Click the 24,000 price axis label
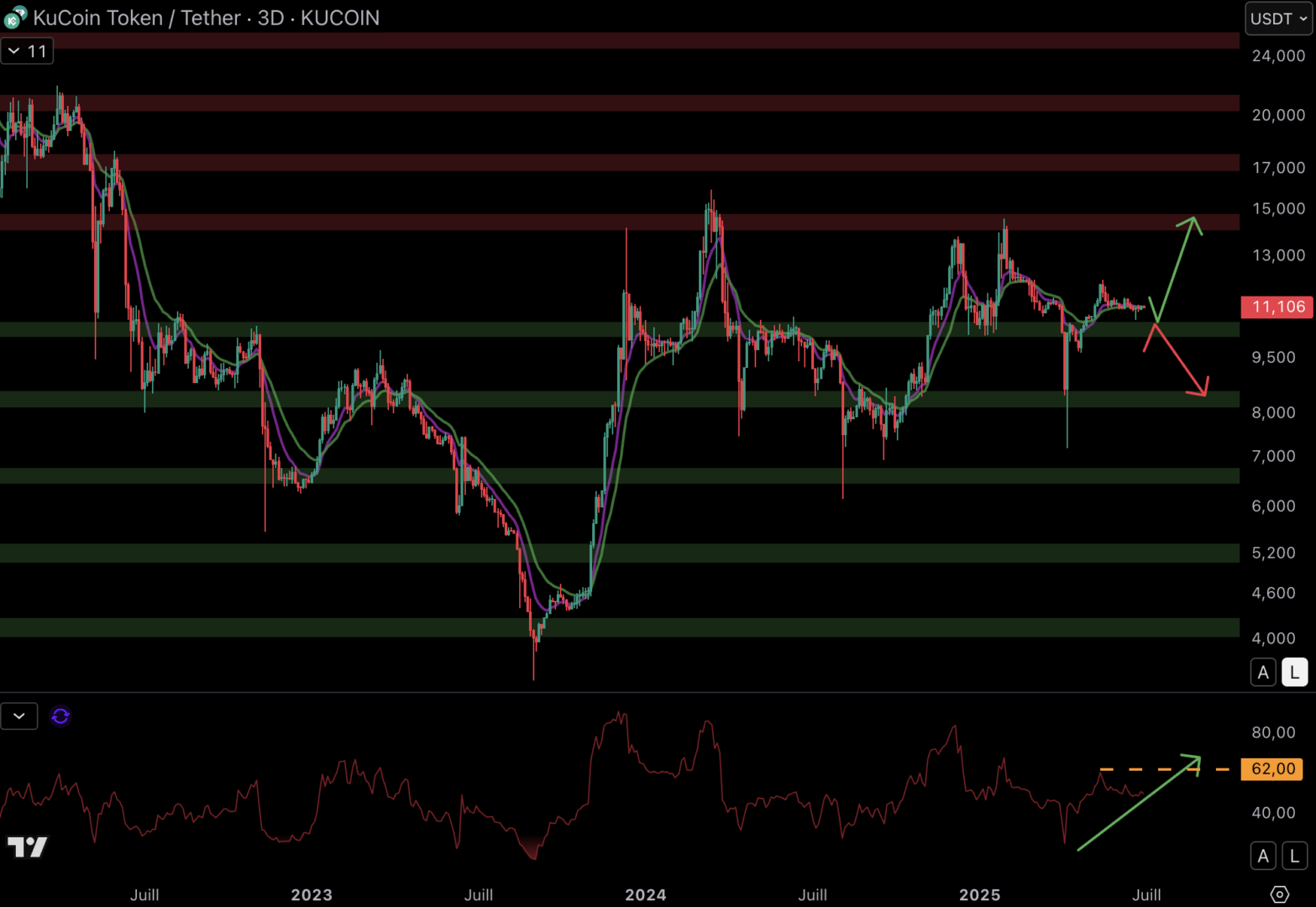 point(1278,56)
